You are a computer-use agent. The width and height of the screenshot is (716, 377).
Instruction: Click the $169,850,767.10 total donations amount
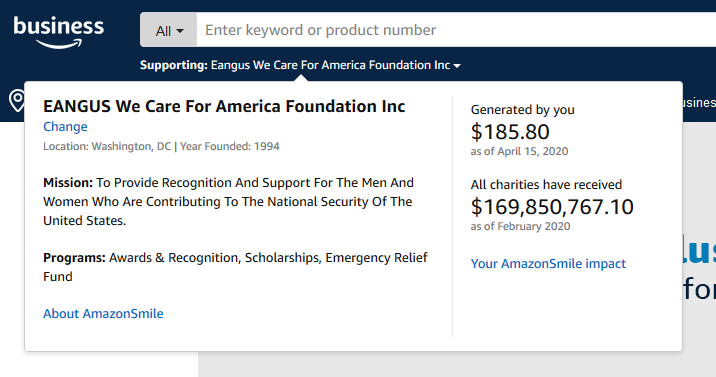pos(552,207)
